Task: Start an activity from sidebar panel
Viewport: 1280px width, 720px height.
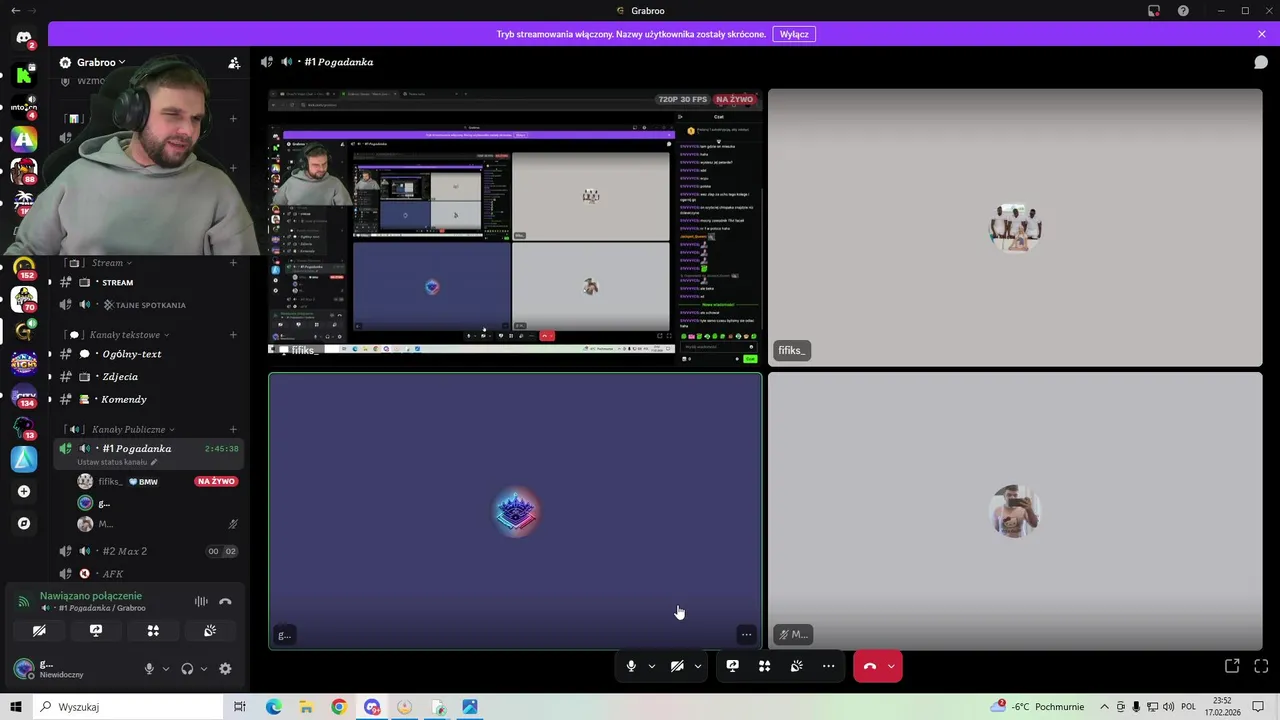Action: pyautogui.click(x=153, y=631)
